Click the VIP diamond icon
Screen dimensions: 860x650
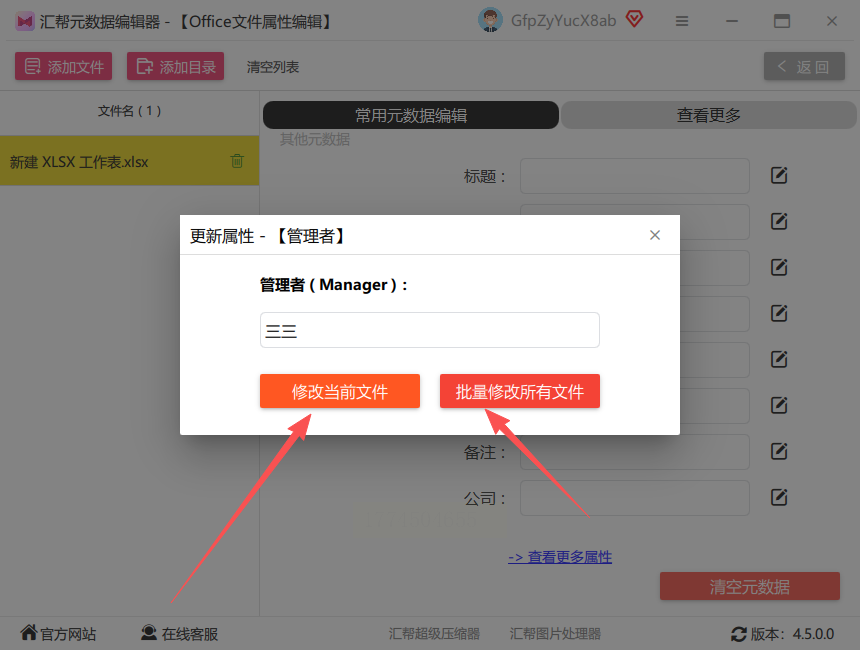[634, 20]
